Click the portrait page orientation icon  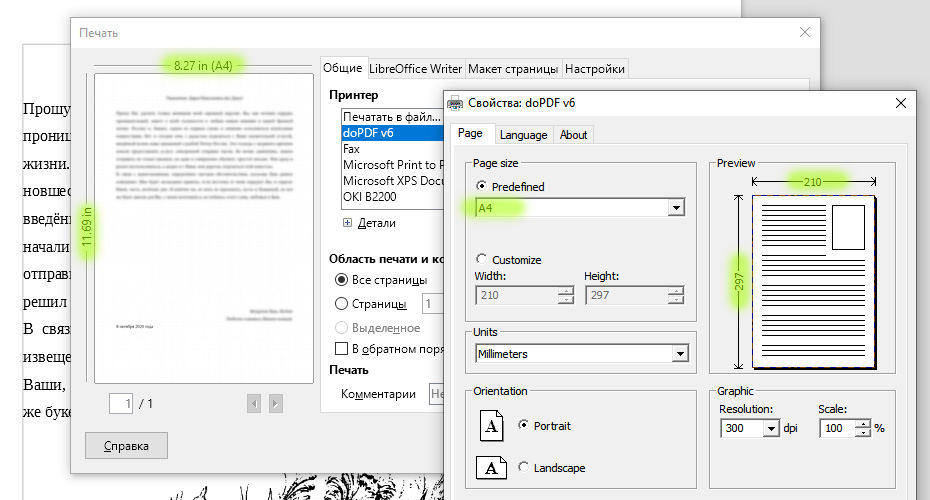click(492, 426)
